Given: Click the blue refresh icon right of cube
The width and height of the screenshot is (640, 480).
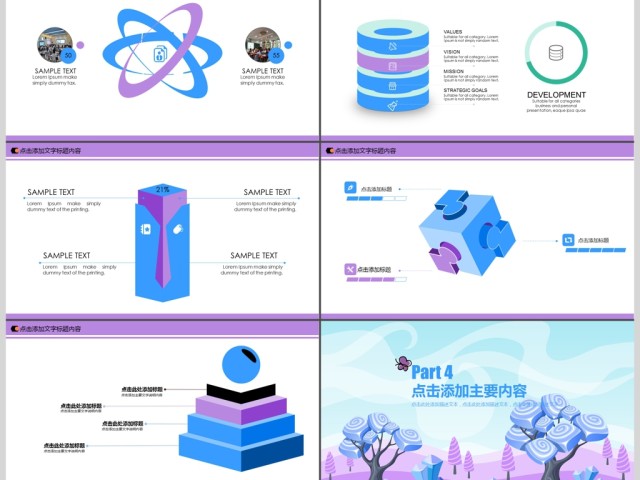Looking at the screenshot, I should point(568,240).
